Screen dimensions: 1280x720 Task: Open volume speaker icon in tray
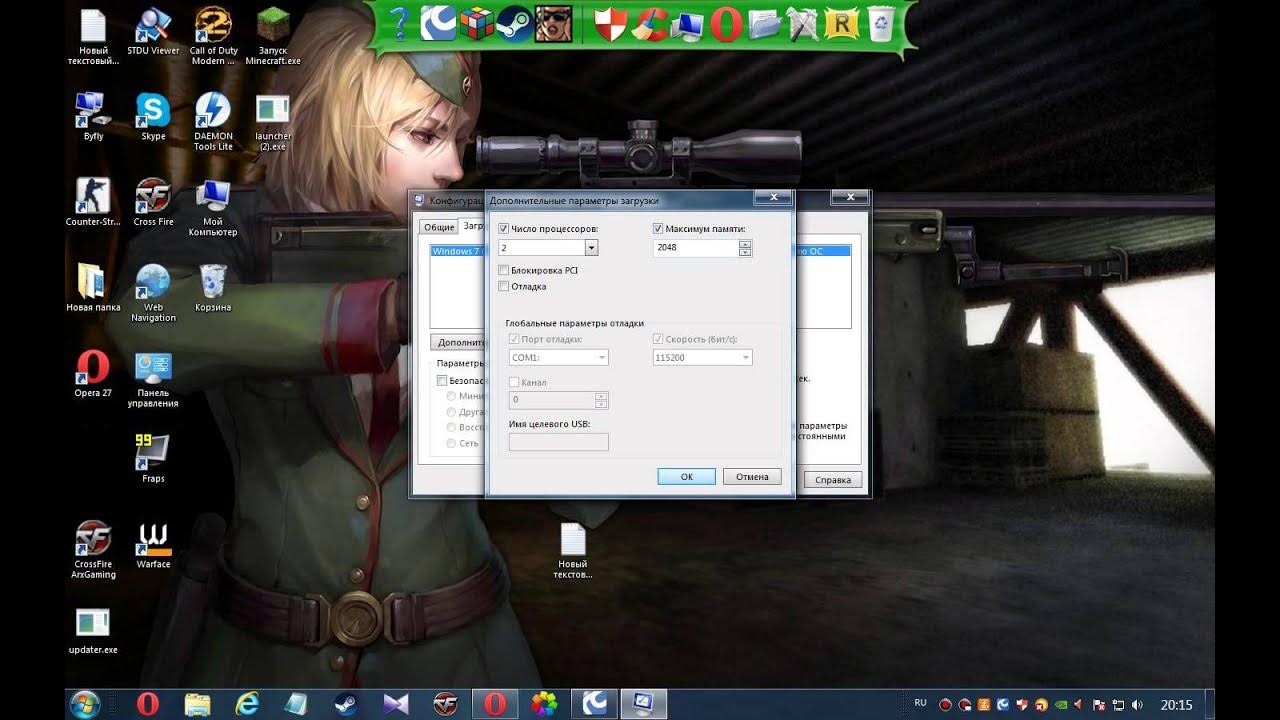click(x=1139, y=705)
